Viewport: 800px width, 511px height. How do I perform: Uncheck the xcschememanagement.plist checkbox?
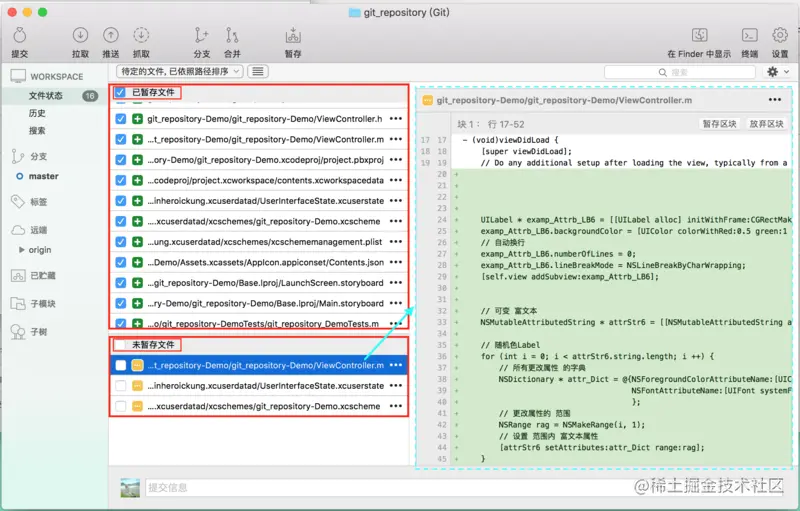click(120, 242)
